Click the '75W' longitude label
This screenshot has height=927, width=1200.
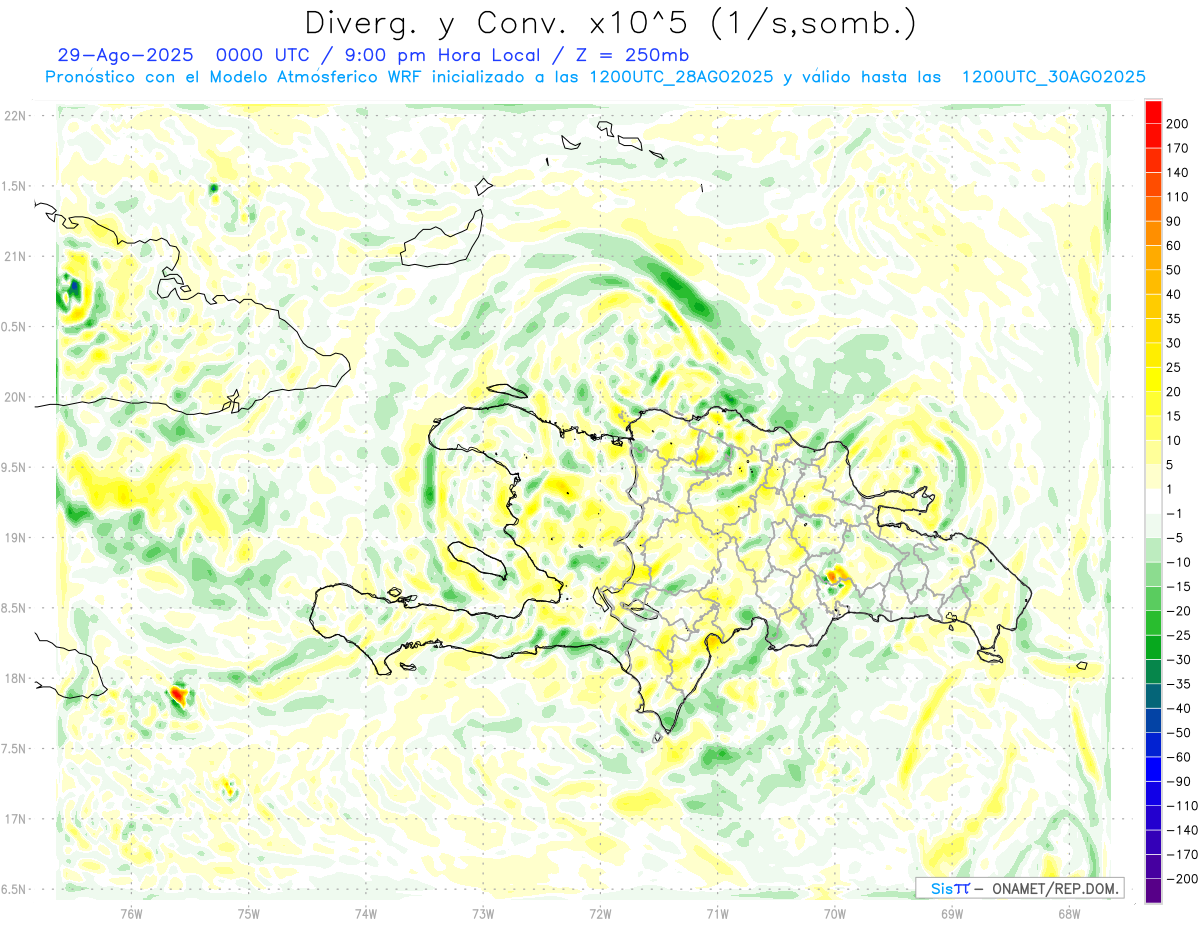pyautogui.click(x=248, y=914)
